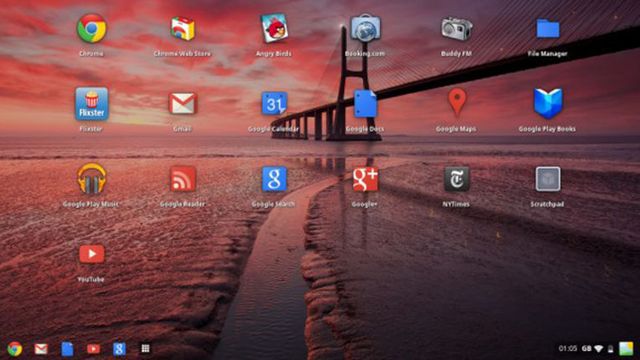The image size is (640, 360).
Task: Open the Wi-Fi network status icon
Action: (599, 349)
